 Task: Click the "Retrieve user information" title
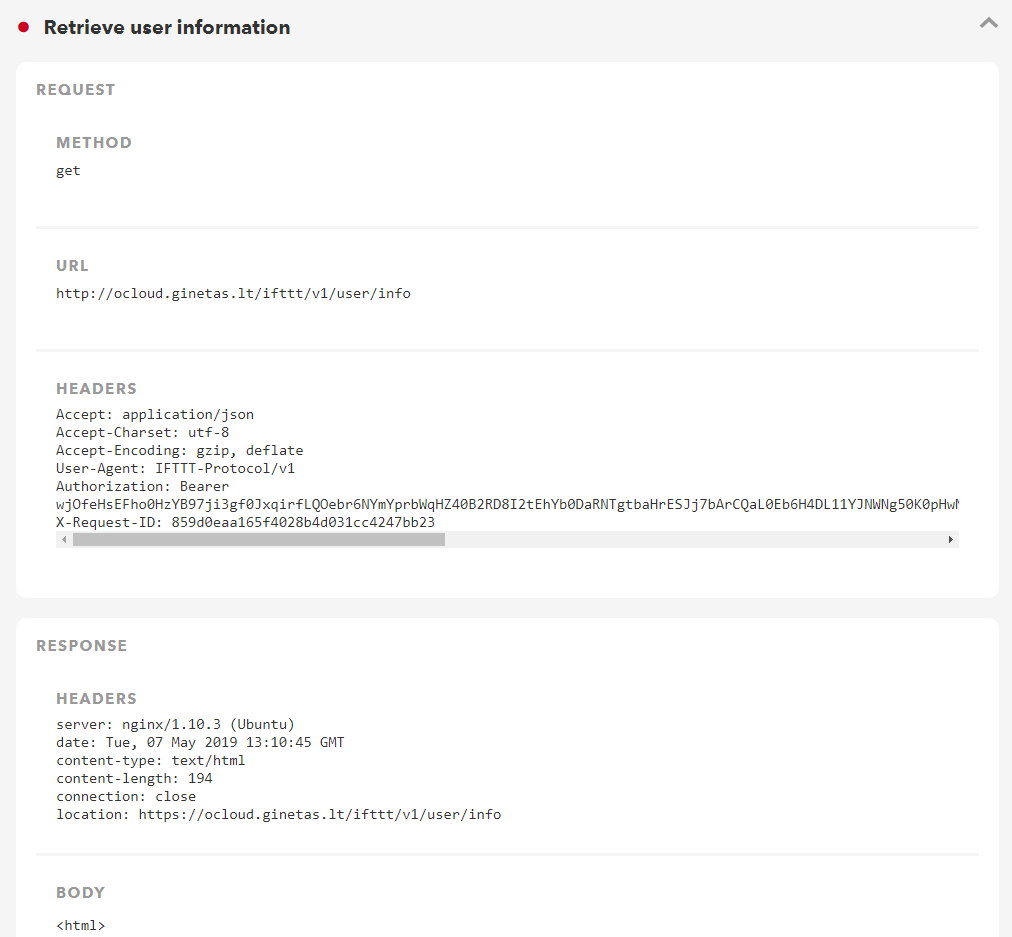167,27
